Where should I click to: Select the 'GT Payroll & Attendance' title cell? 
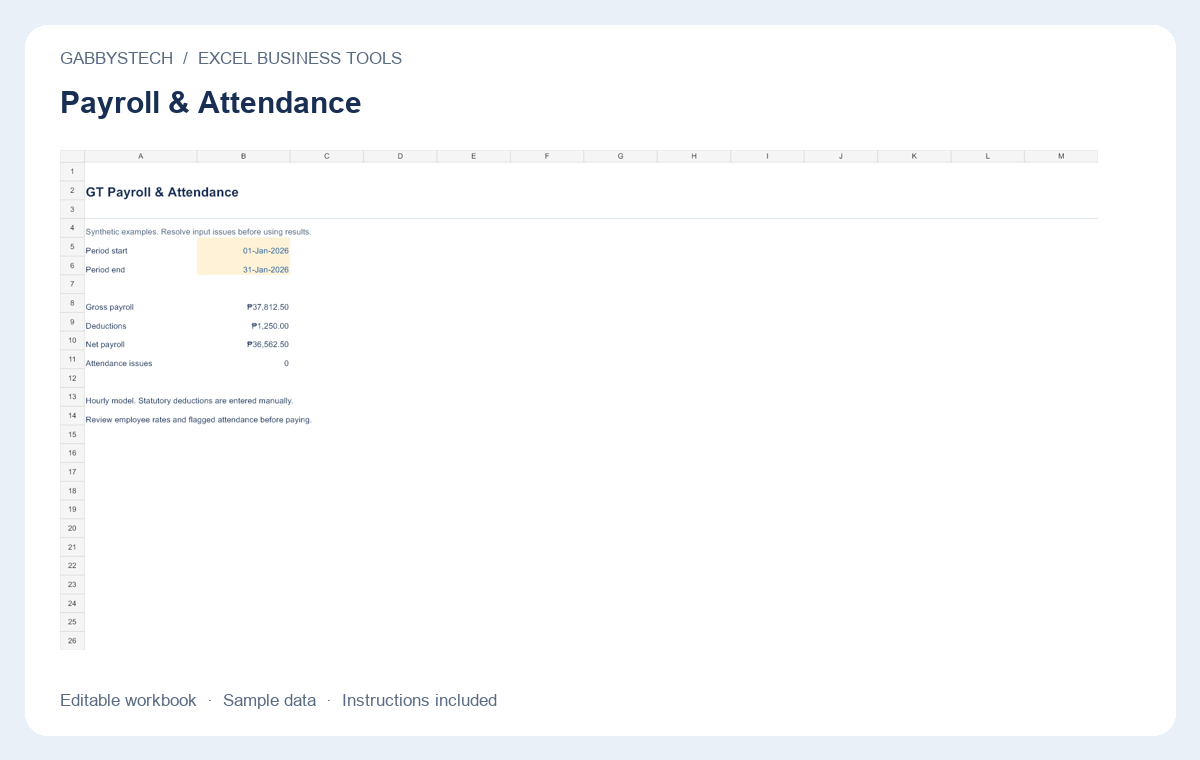[162, 192]
